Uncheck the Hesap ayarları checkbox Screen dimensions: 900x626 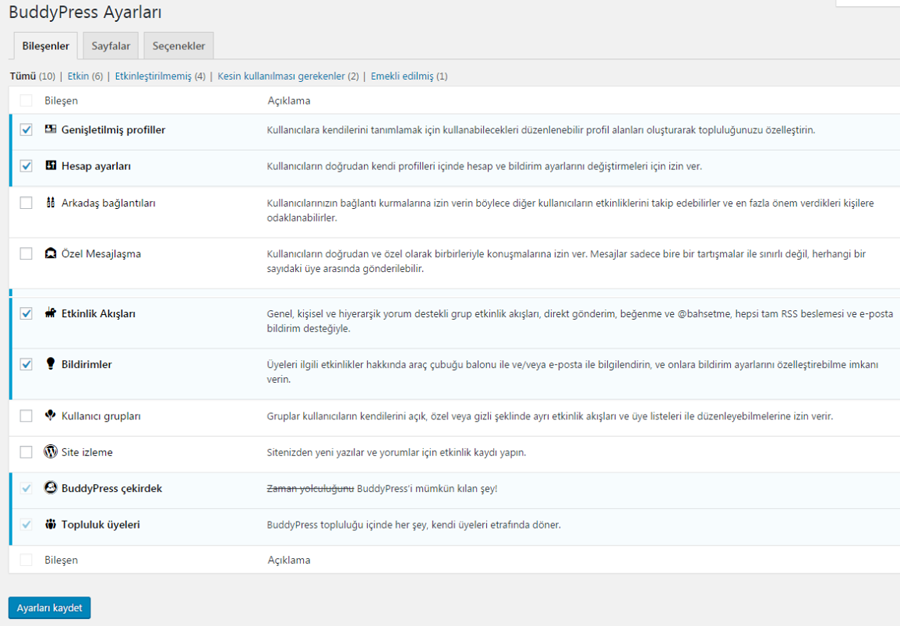click(x=26, y=166)
